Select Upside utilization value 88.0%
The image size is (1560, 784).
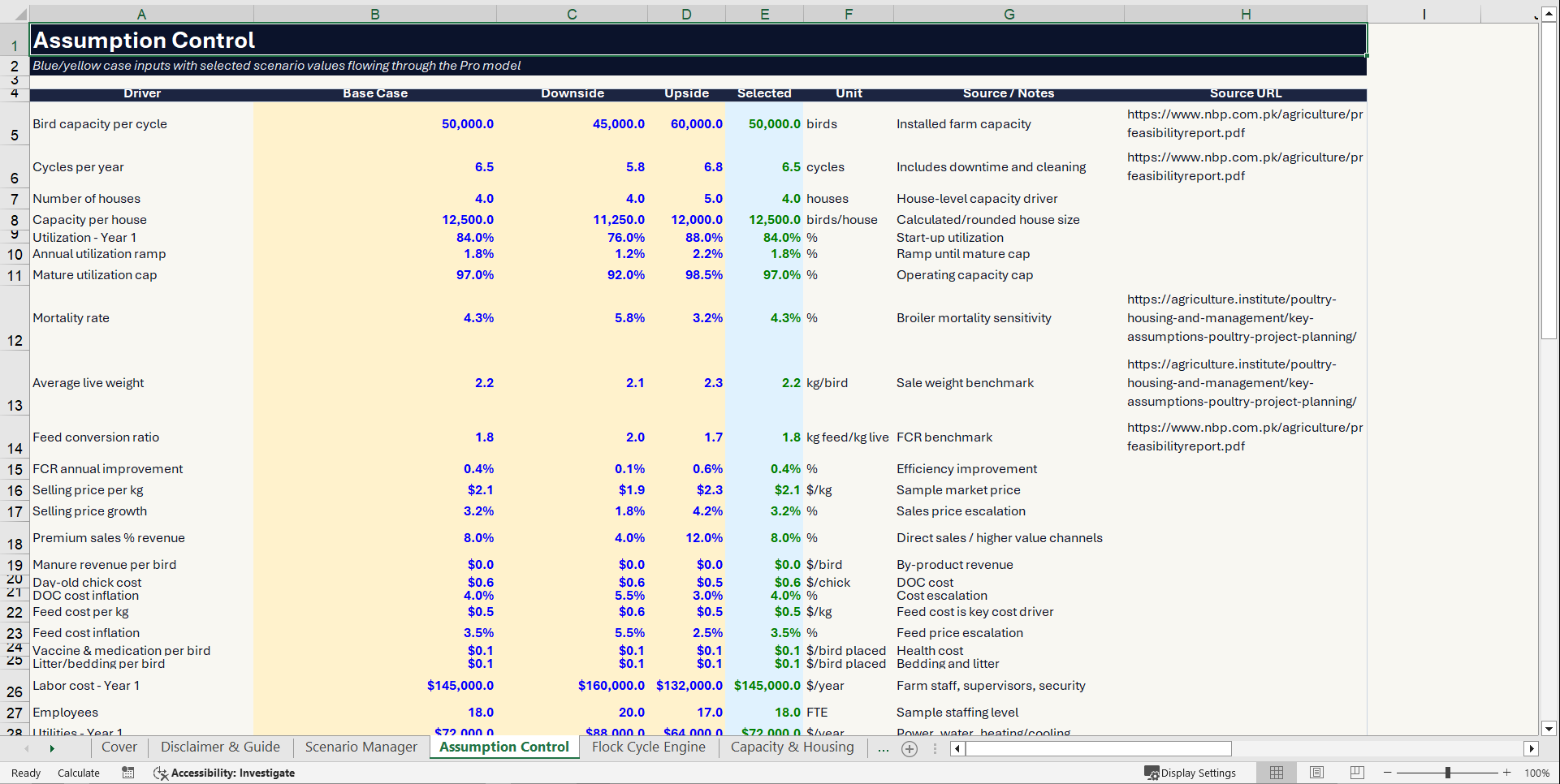coord(686,238)
